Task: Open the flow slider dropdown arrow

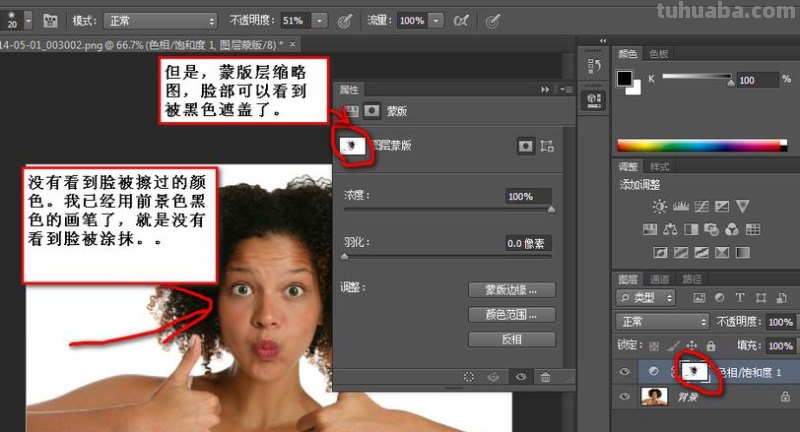Action: point(436,21)
